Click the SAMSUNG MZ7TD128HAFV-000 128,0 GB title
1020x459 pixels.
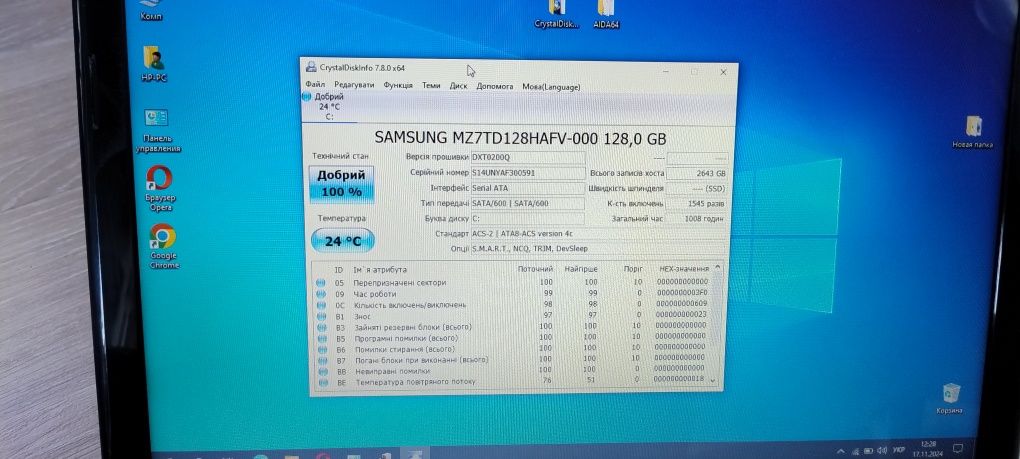(x=520, y=138)
